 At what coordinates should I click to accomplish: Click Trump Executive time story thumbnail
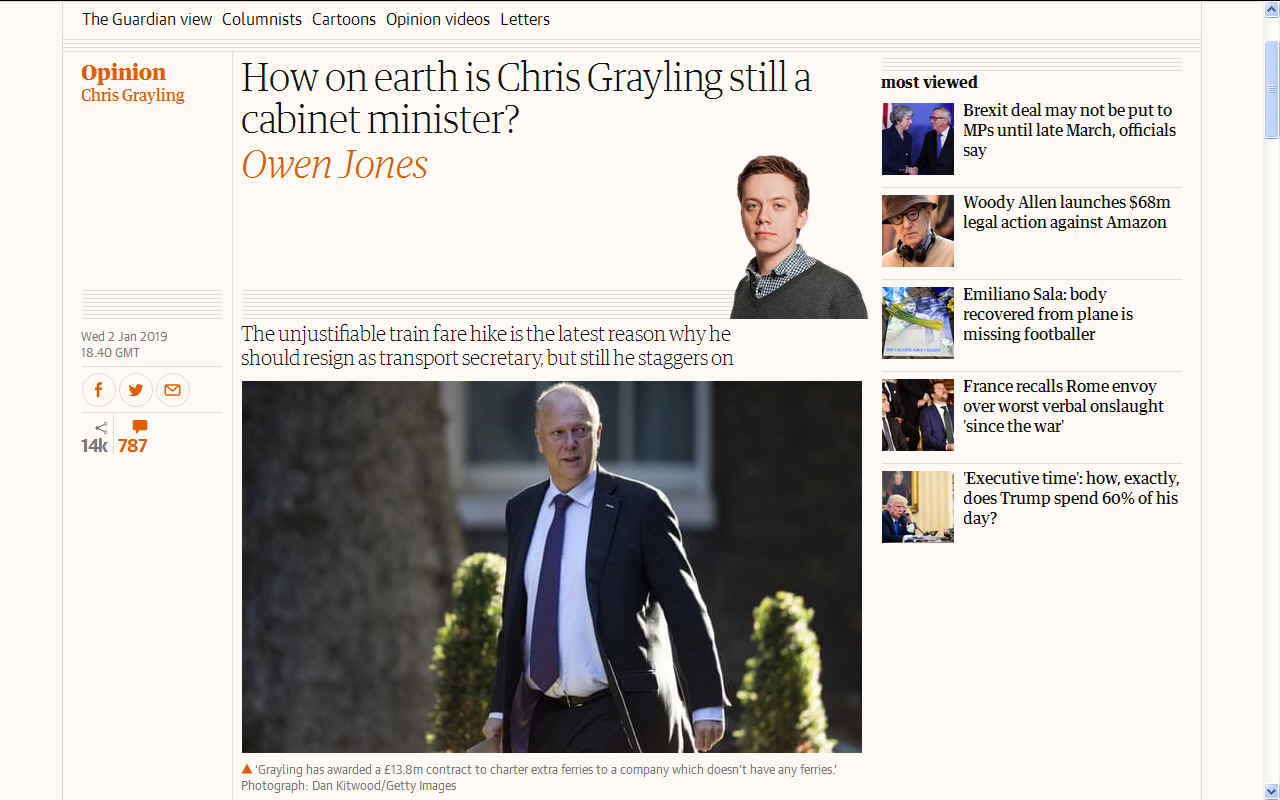918,506
